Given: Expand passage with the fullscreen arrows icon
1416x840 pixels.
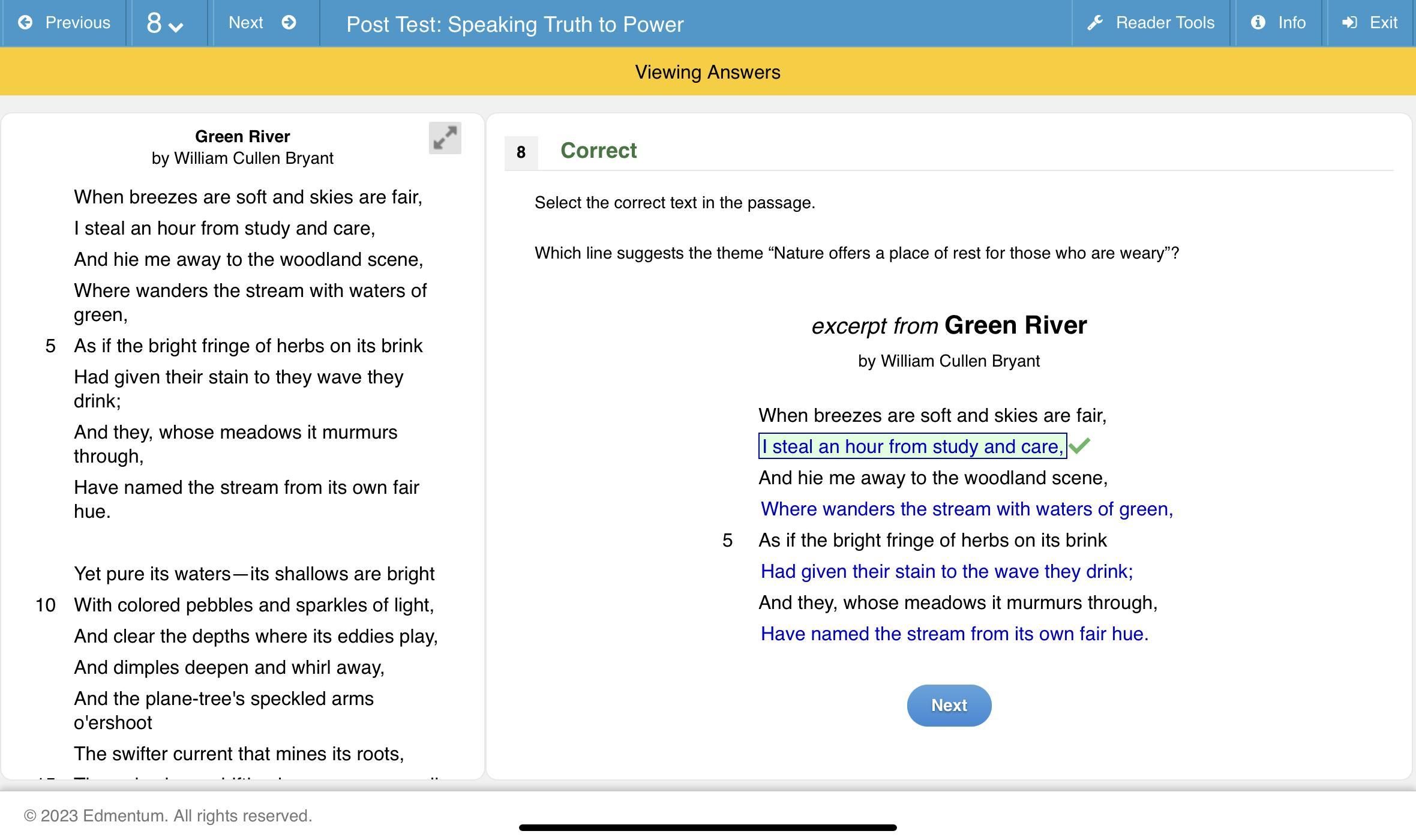Looking at the screenshot, I should click(445, 138).
